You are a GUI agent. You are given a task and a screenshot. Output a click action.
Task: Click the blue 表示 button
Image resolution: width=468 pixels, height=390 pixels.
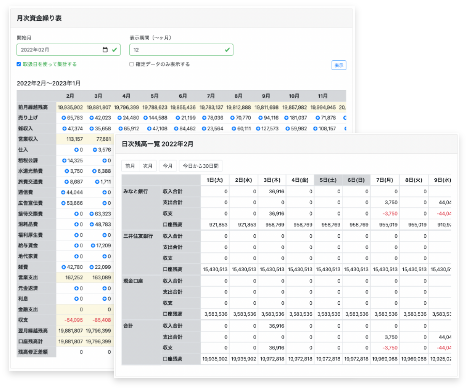(x=339, y=65)
